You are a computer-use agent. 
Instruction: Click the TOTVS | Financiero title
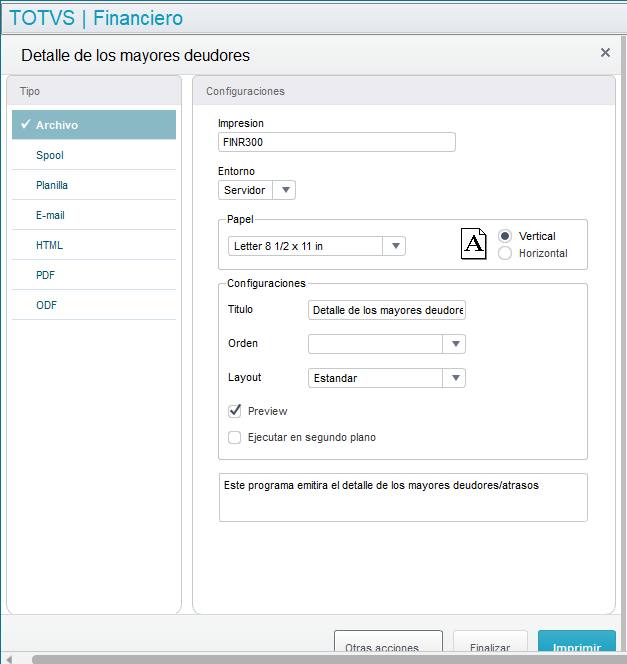(96, 18)
